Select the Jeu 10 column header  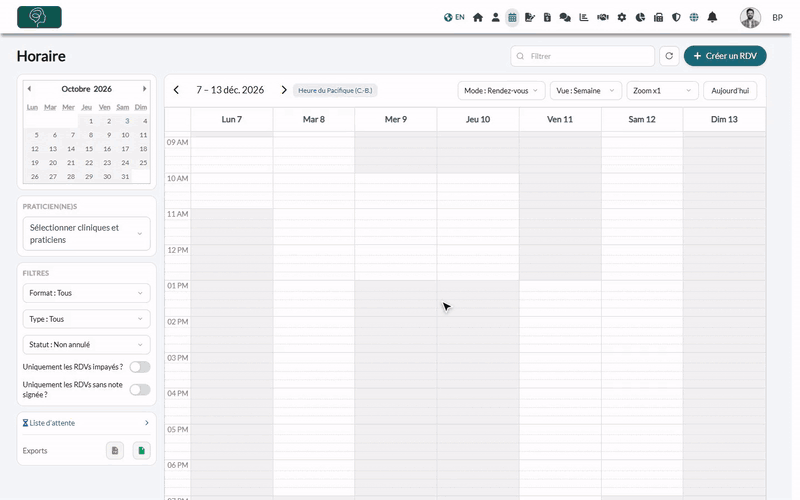click(478, 119)
